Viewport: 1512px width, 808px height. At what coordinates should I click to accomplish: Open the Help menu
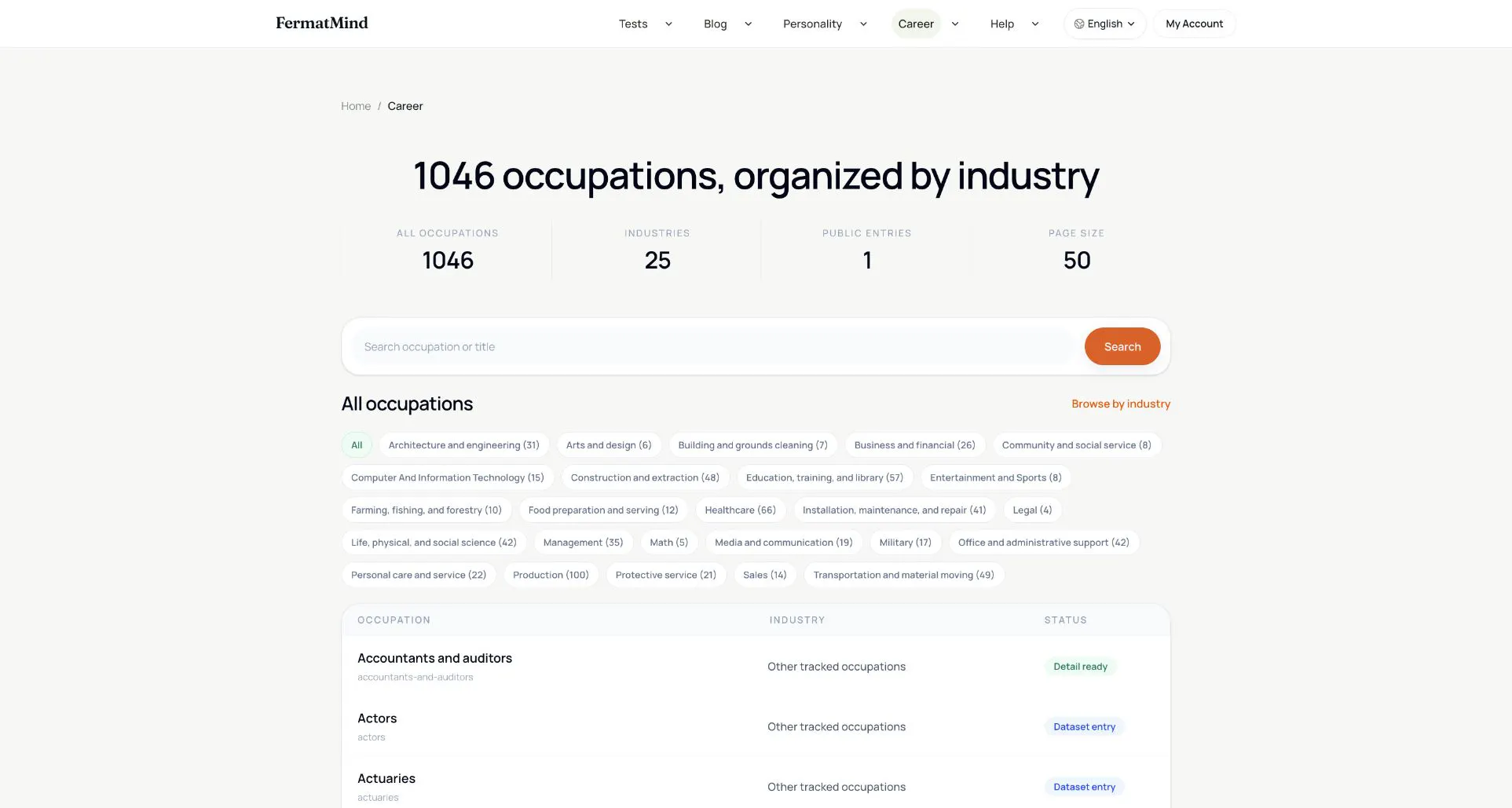tap(1001, 24)
